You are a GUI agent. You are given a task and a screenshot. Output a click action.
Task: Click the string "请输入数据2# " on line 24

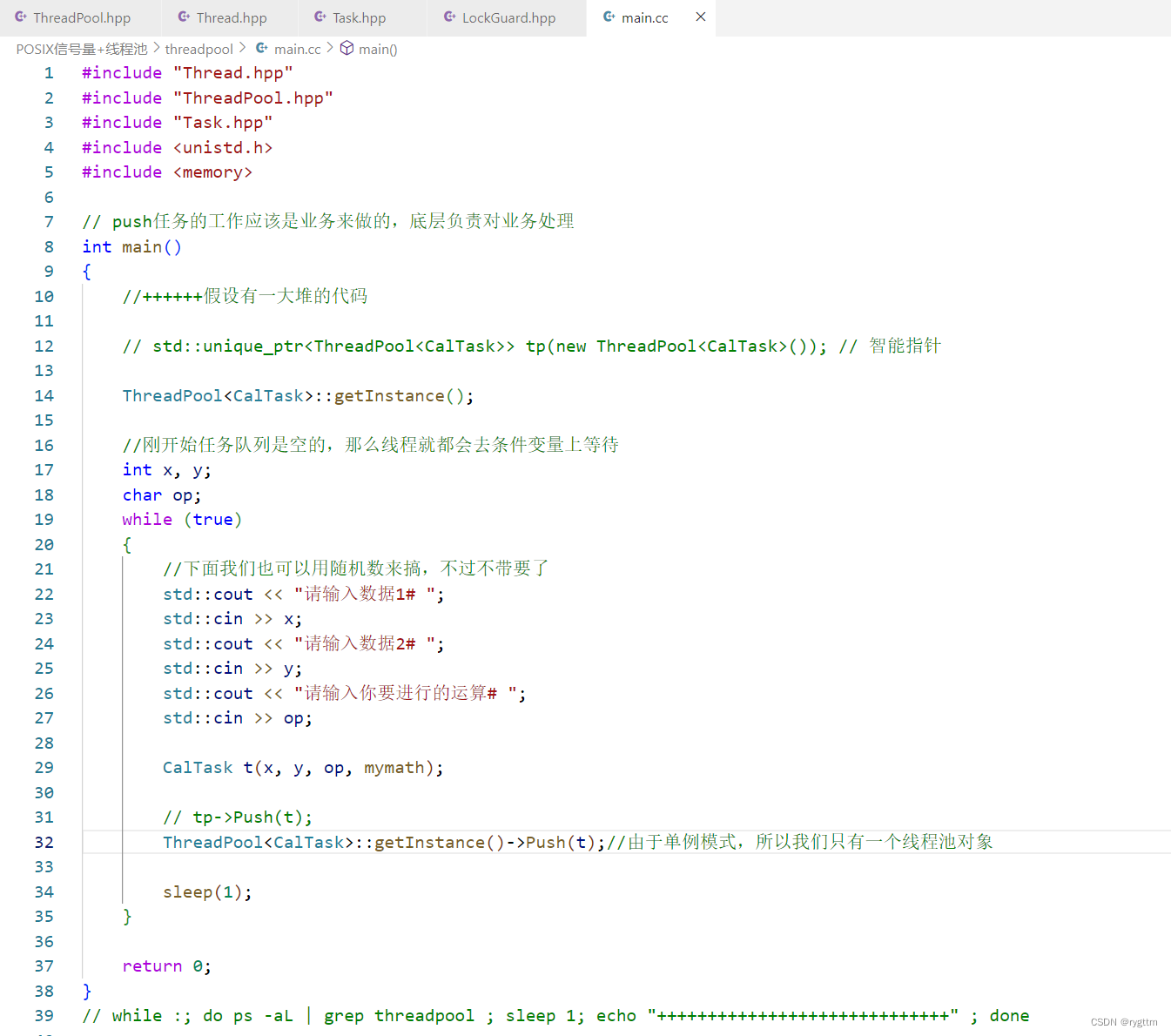(x=364, y=644)
